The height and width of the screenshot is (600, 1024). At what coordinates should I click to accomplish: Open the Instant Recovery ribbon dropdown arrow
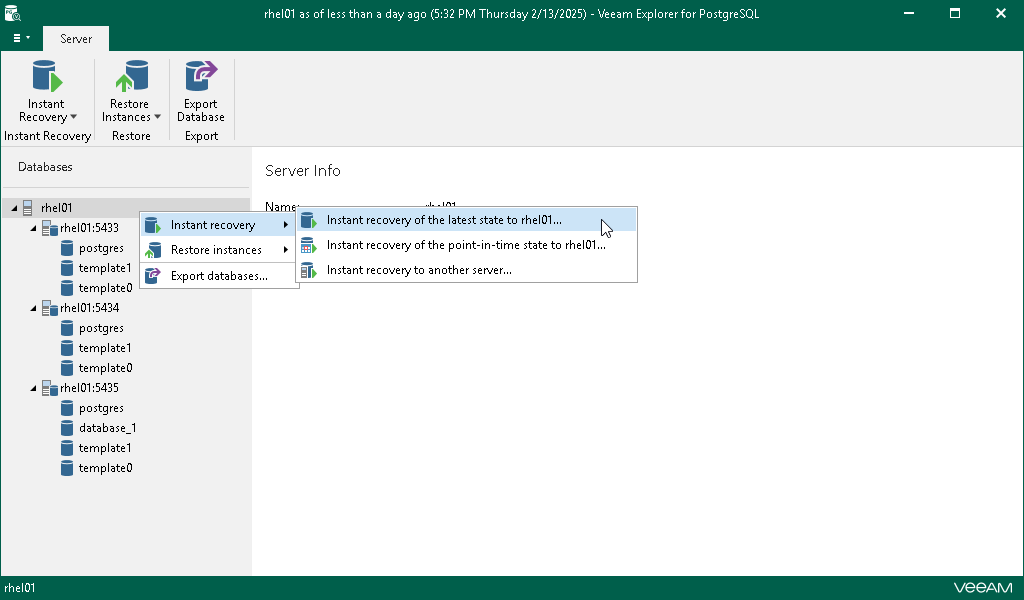(73, 117)
